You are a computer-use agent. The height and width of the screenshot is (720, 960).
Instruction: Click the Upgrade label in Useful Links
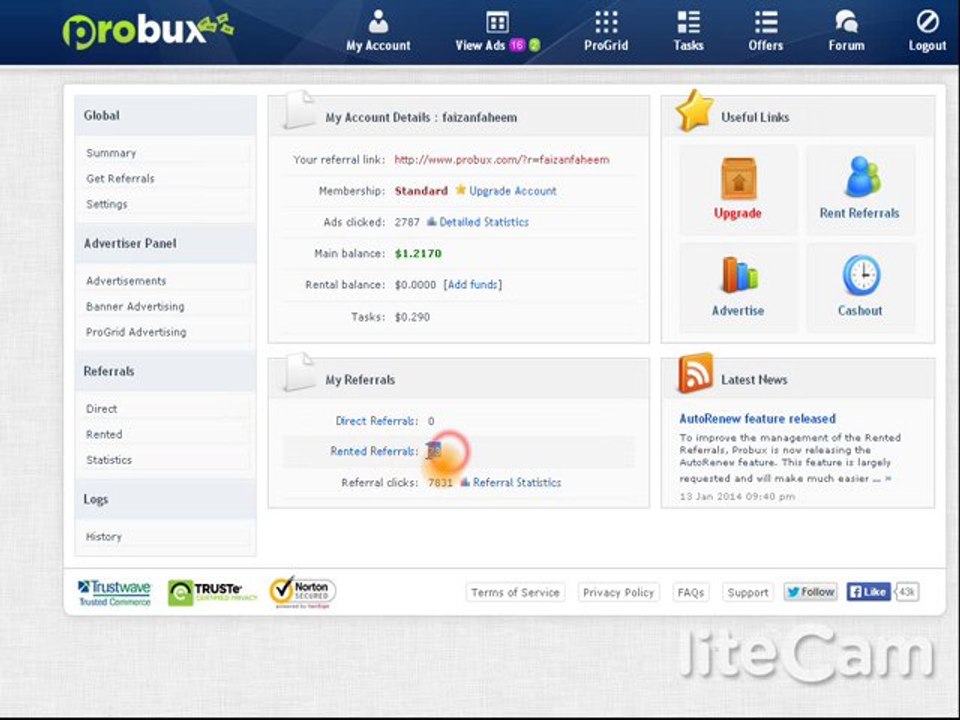[x=738, y=213]
